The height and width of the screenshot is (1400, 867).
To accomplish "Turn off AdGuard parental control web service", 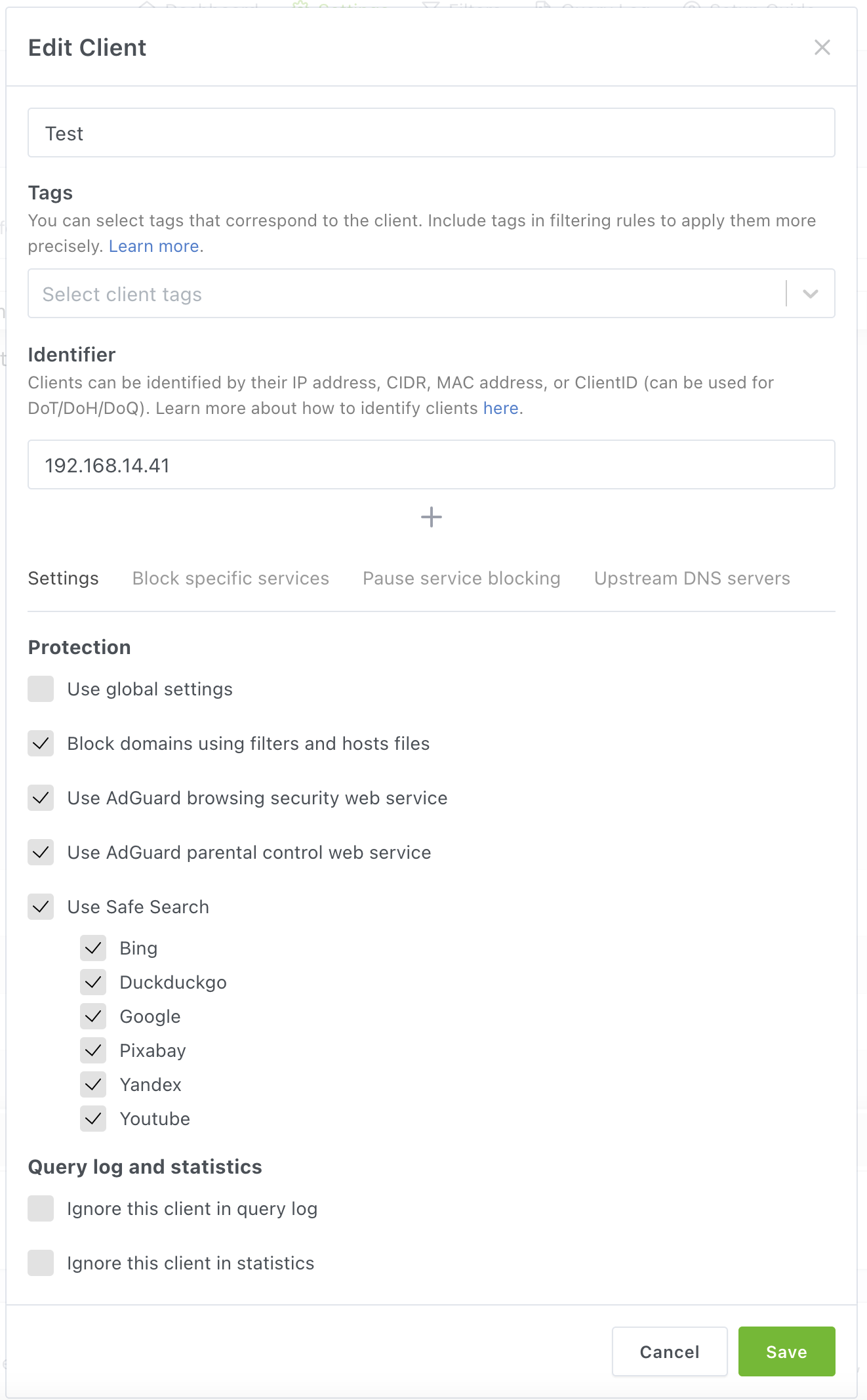I will [41, 852].
